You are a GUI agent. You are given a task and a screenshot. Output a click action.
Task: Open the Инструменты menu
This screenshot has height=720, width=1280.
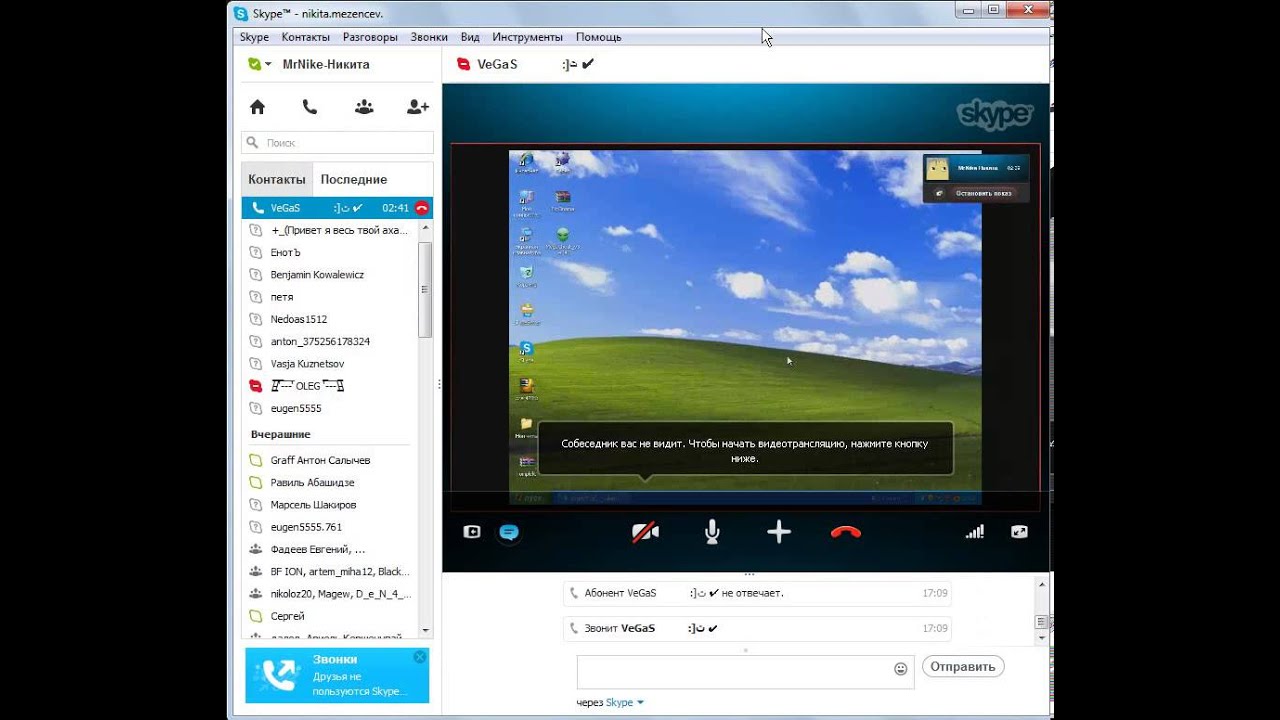coord(527,37)
